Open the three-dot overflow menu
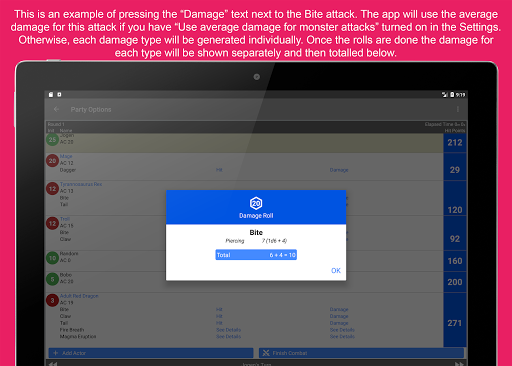The image size is (512, 366). (x=458, y=109)
